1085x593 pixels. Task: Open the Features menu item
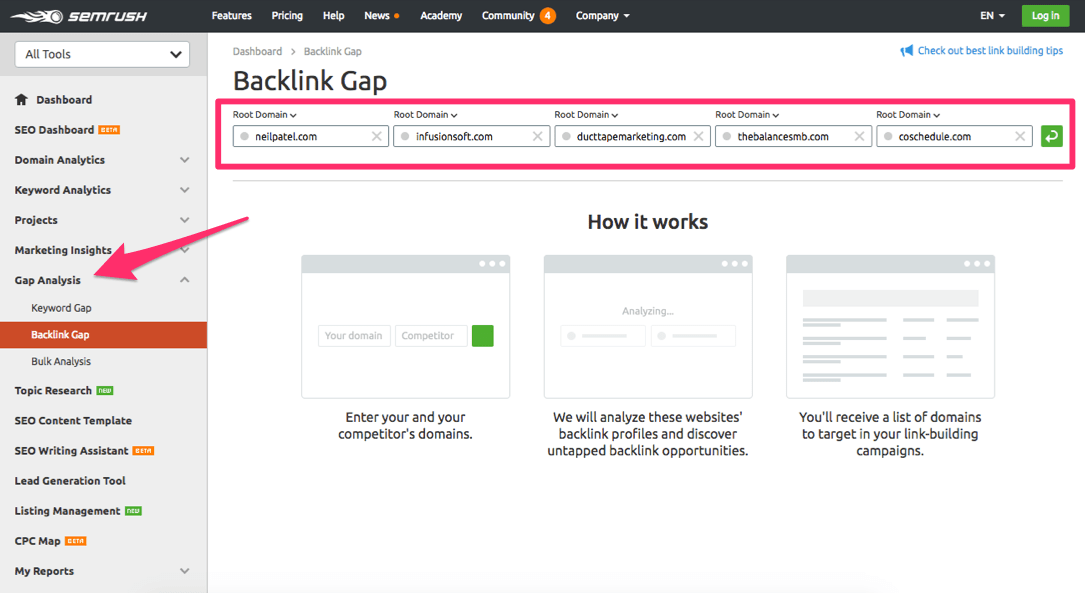pos(232,15)
